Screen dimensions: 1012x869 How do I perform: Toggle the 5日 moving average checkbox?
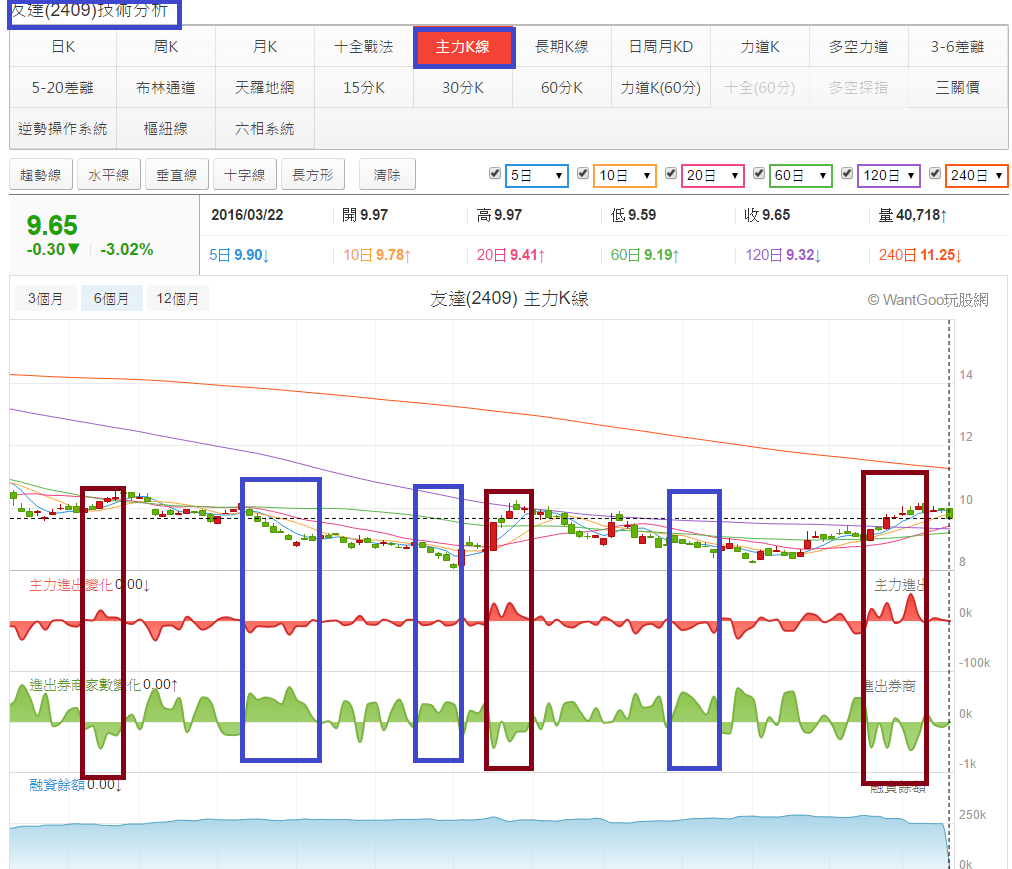tap(494, 174)
